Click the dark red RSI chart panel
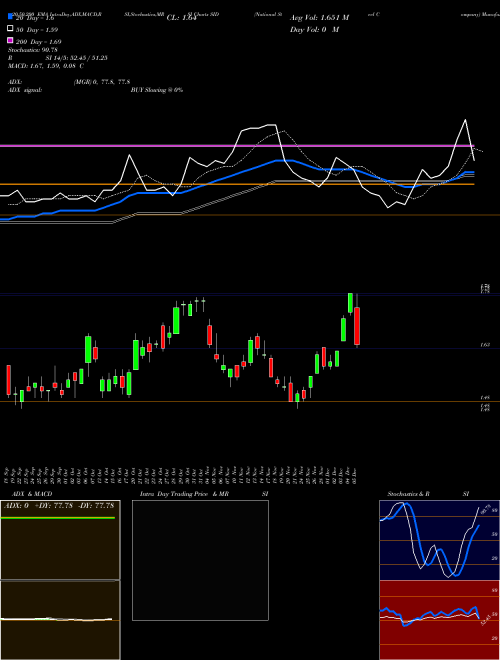 [x=439, y=620]
